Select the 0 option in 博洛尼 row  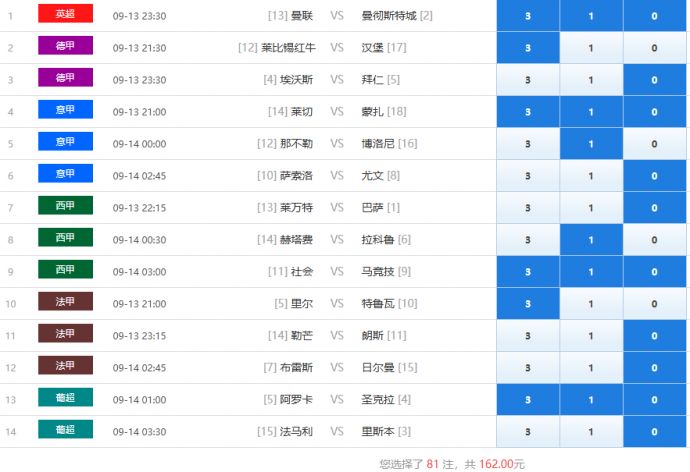(654, 144)
